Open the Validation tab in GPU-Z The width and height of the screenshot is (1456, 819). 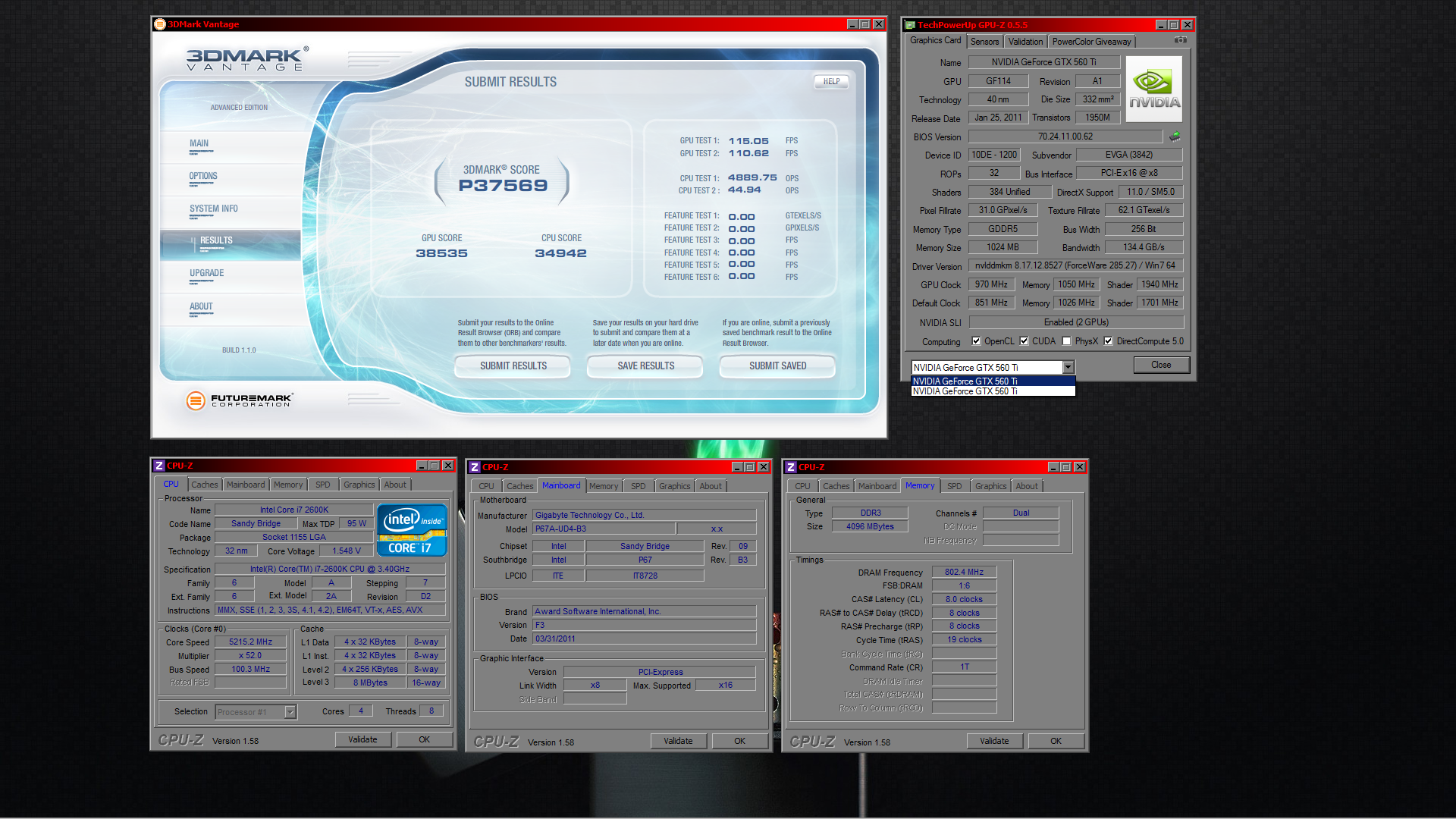1025,42
